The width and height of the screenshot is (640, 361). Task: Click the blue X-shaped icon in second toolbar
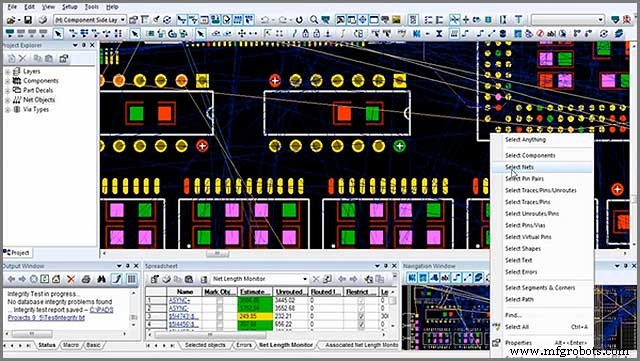(439, 33)
